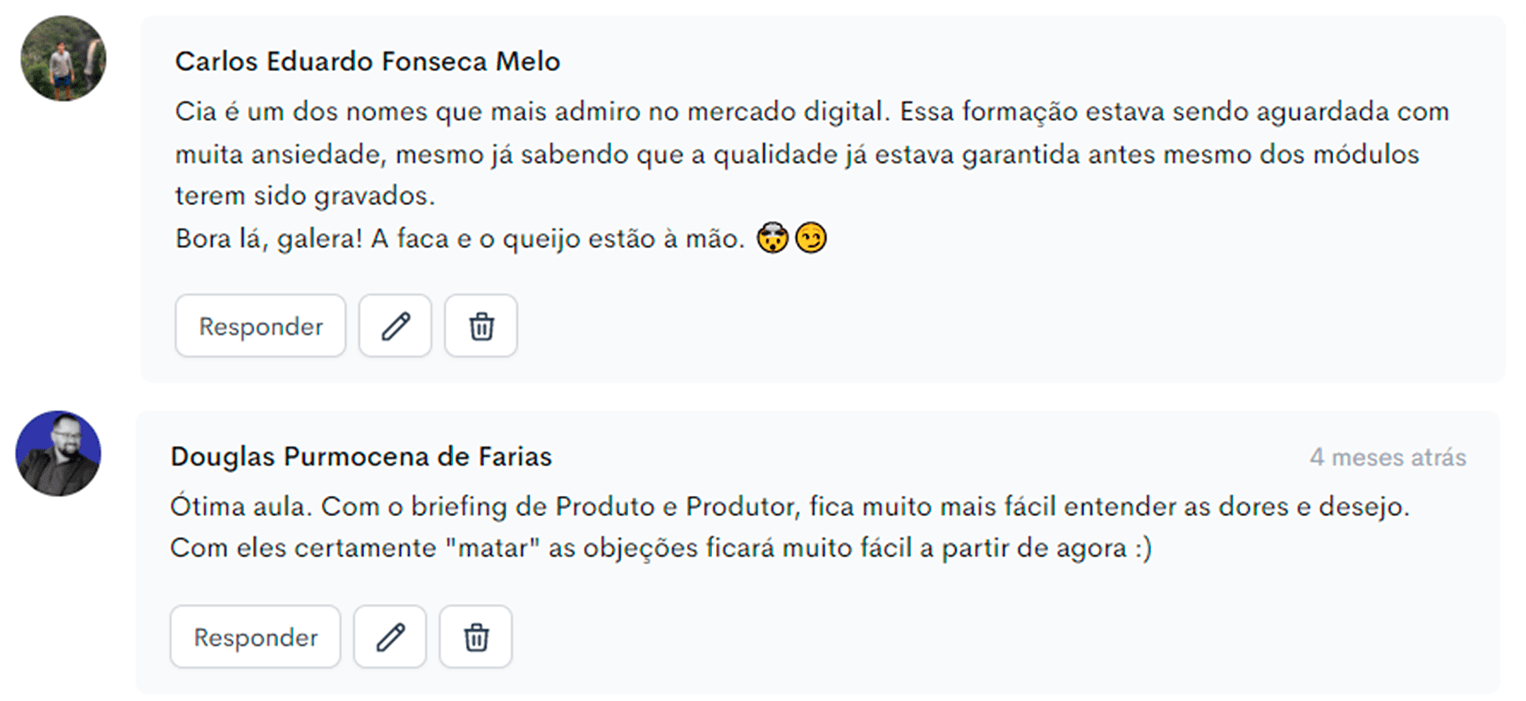The width and height of the screenshot is (1526, 701).
Task: Reply to Douglas's comment via Responder
Action: coord(256,637)
